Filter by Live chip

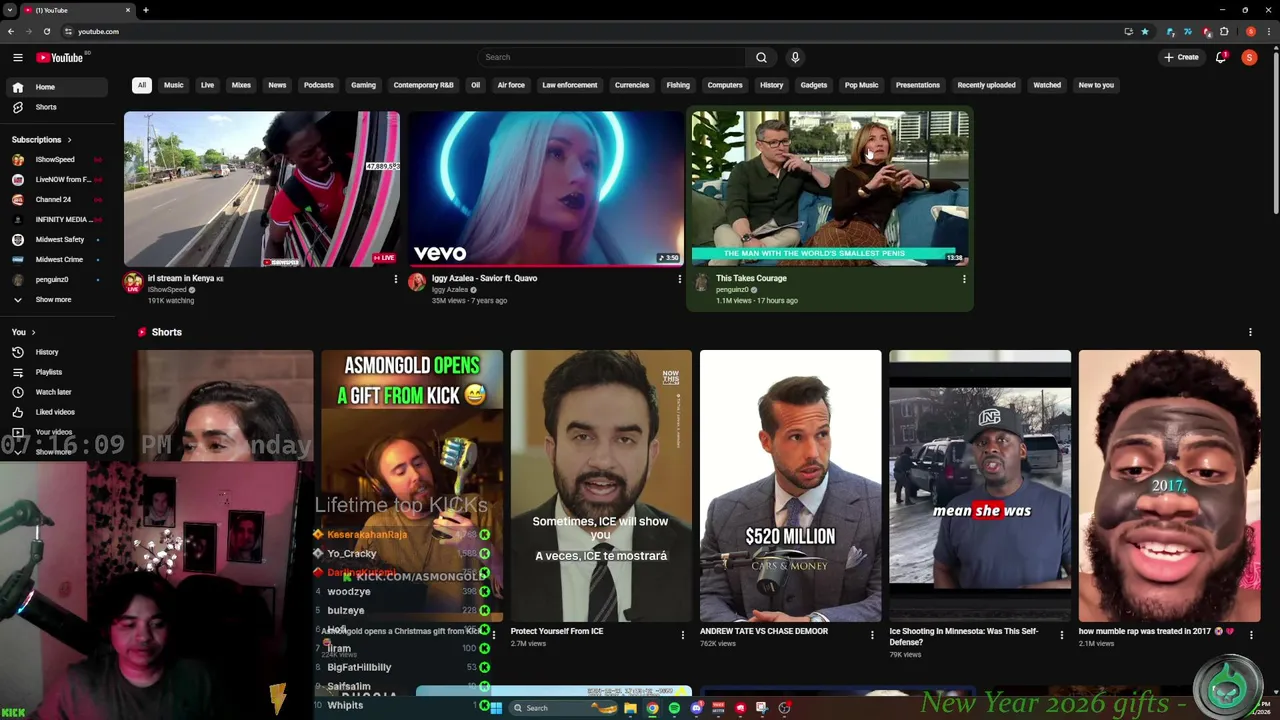[x=207, y=85]
